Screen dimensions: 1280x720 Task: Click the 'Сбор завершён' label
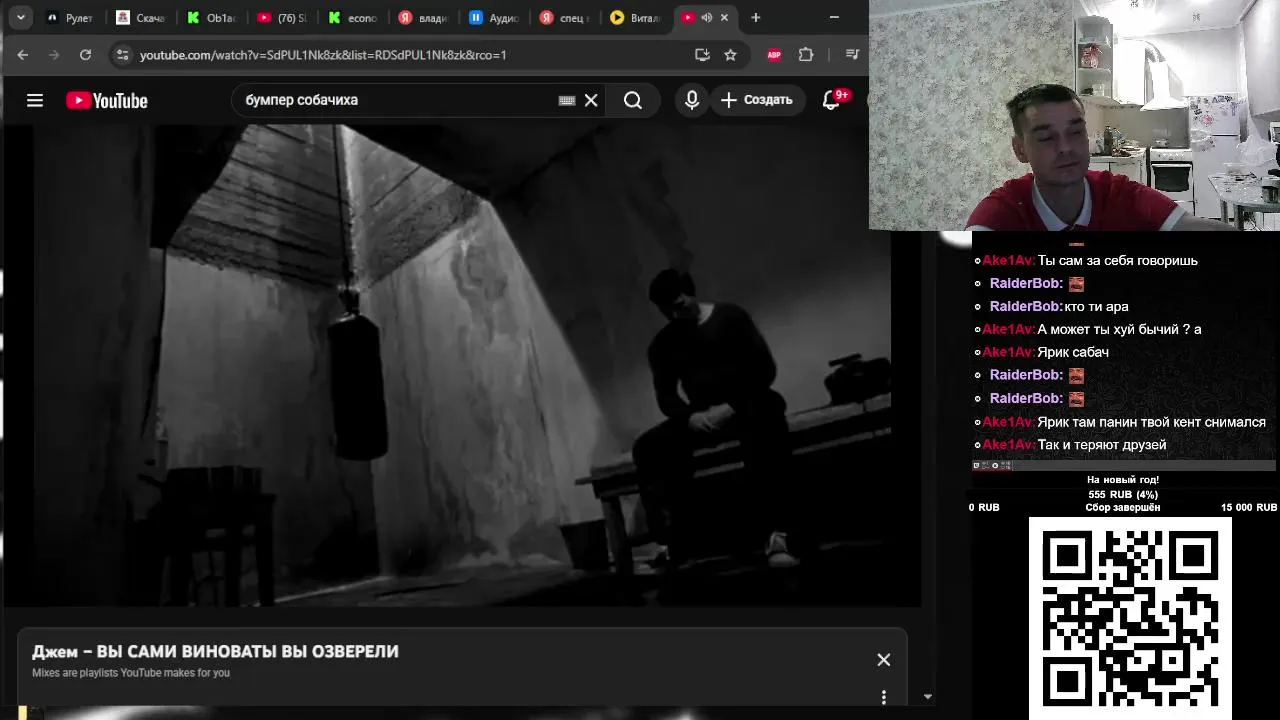1123,507
